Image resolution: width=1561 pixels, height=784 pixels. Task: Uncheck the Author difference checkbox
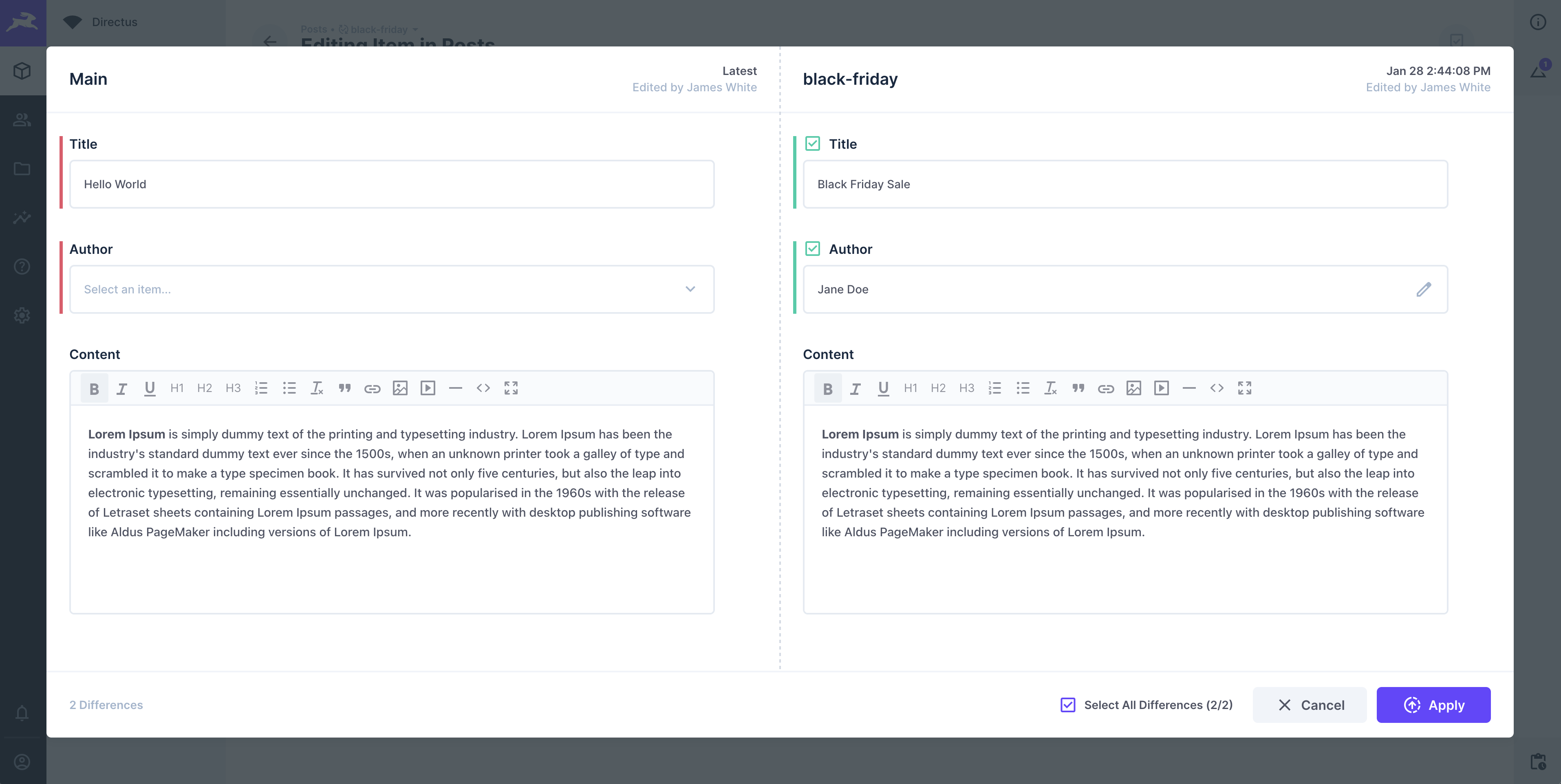[813, 249]
